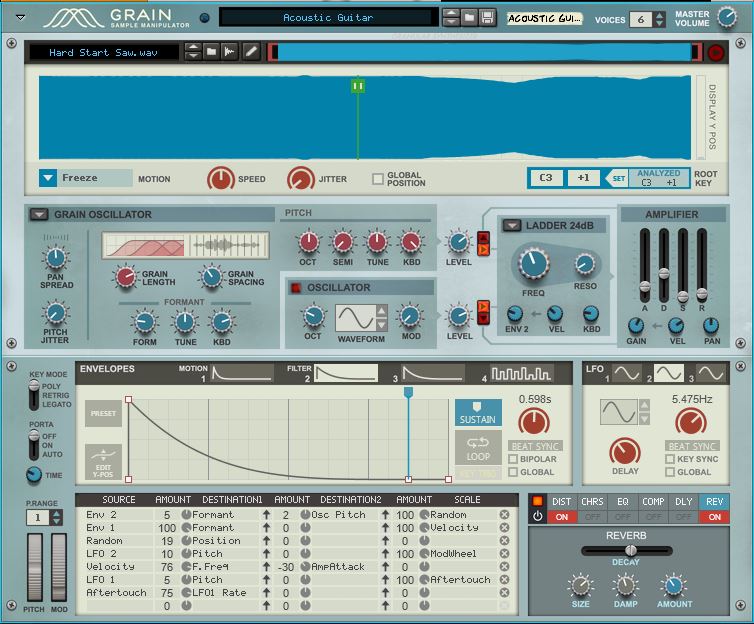Click the save patch disk icon

click(x=487, y=18)
